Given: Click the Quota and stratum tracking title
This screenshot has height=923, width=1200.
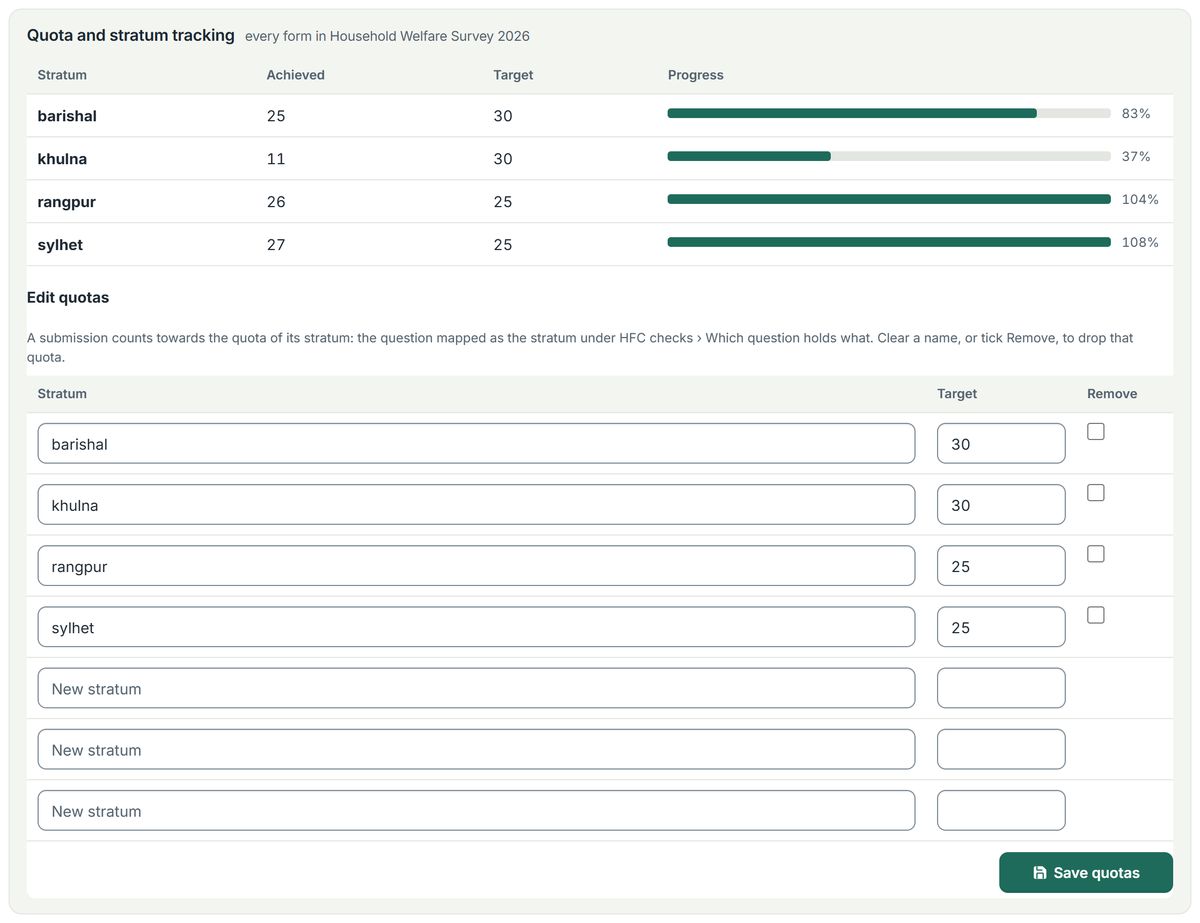Looking at the screenshot, I should (x=131, y=36).
